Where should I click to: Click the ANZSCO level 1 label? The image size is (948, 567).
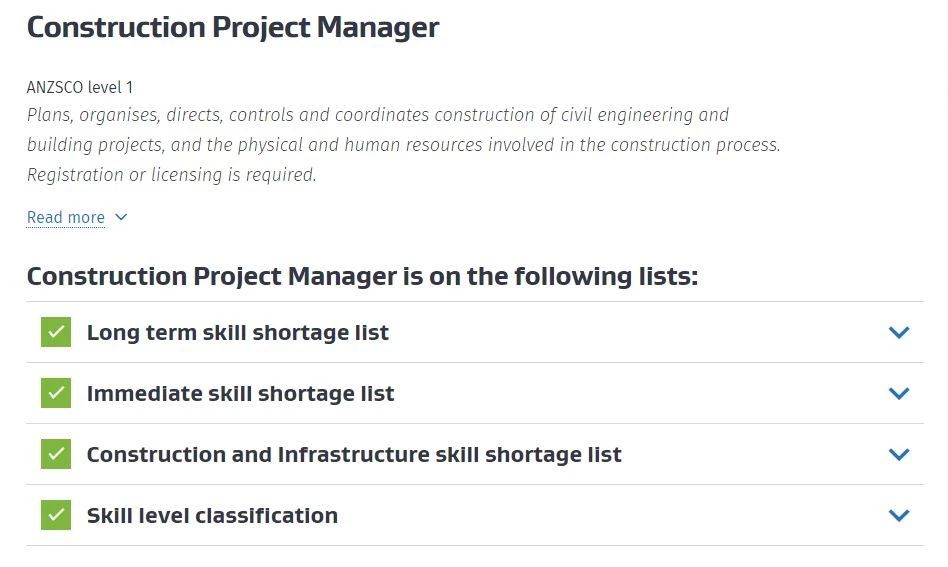point(80,88)
